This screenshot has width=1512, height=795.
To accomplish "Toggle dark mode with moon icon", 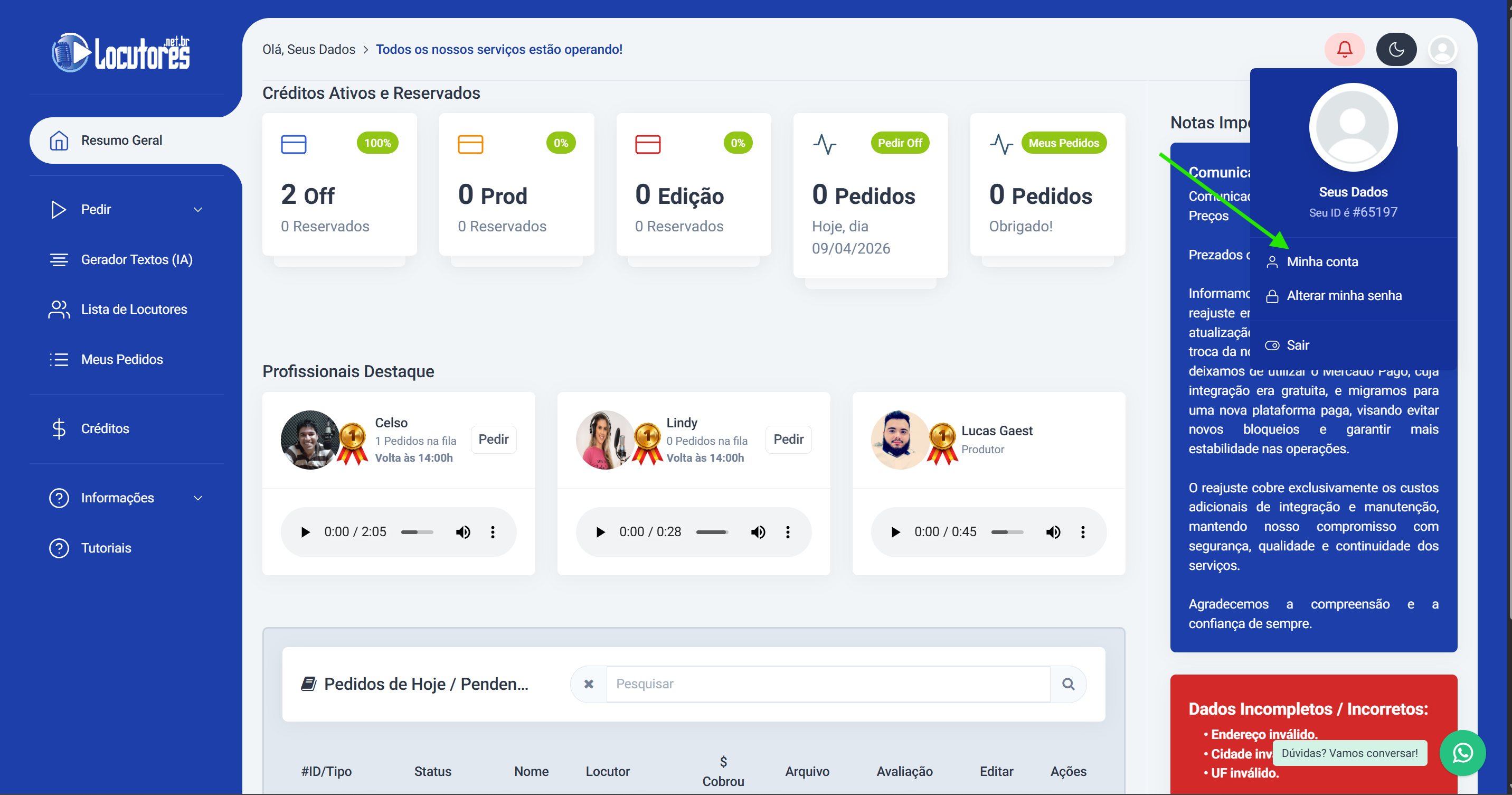I will (x=1396, y=49).
